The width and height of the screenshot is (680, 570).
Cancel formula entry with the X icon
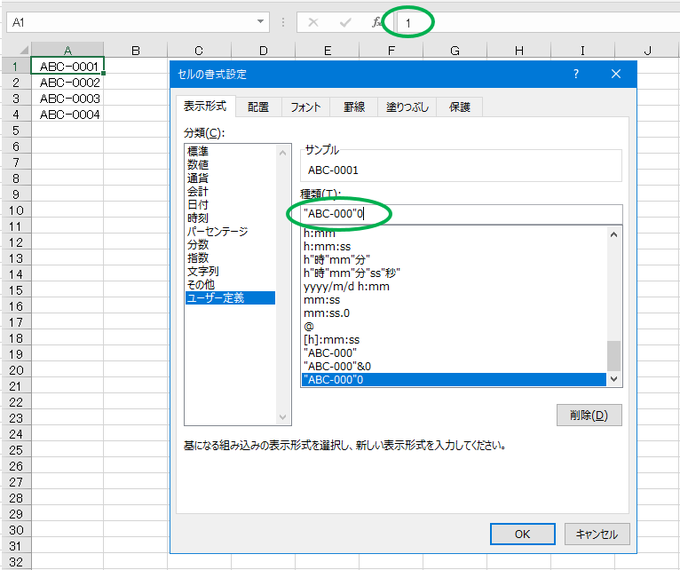[313, 22]
